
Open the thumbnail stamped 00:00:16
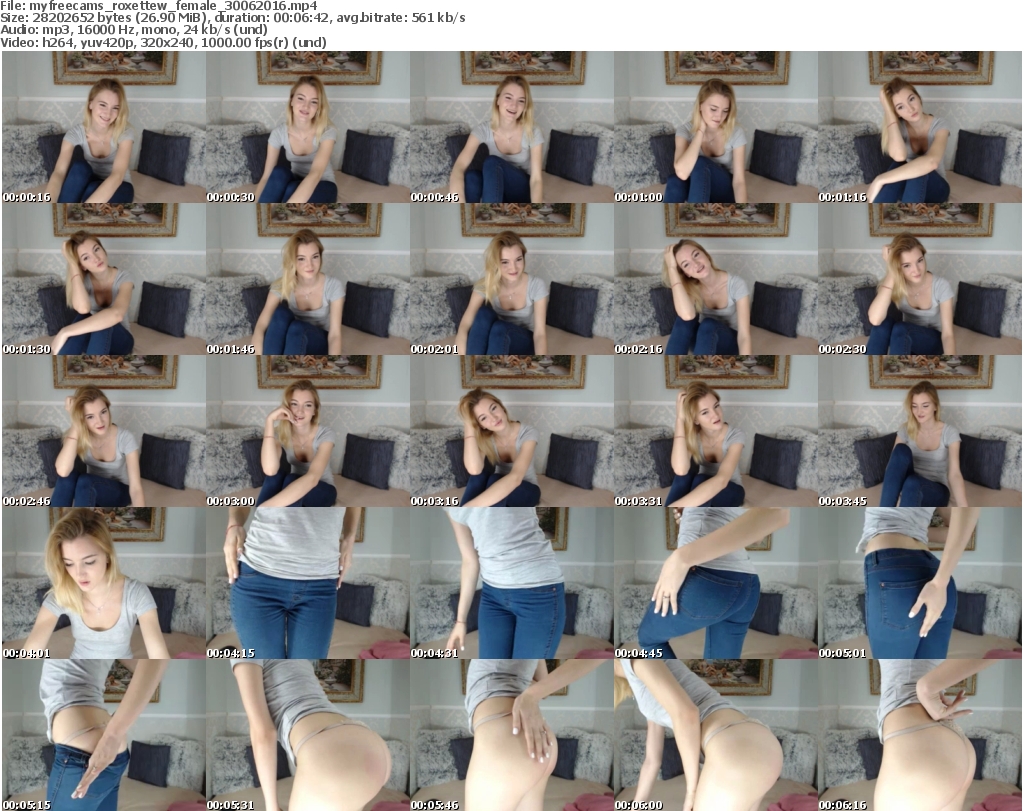pyautogui.click(x=104, y=127)
